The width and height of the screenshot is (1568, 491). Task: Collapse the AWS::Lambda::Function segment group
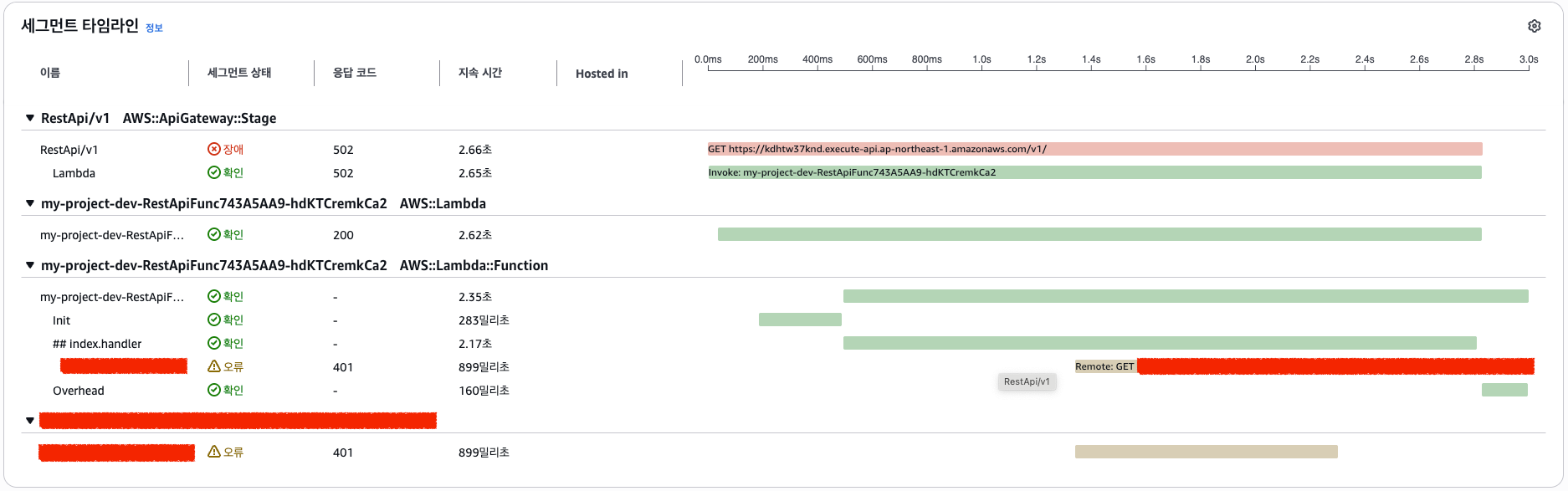coord(30,265)
